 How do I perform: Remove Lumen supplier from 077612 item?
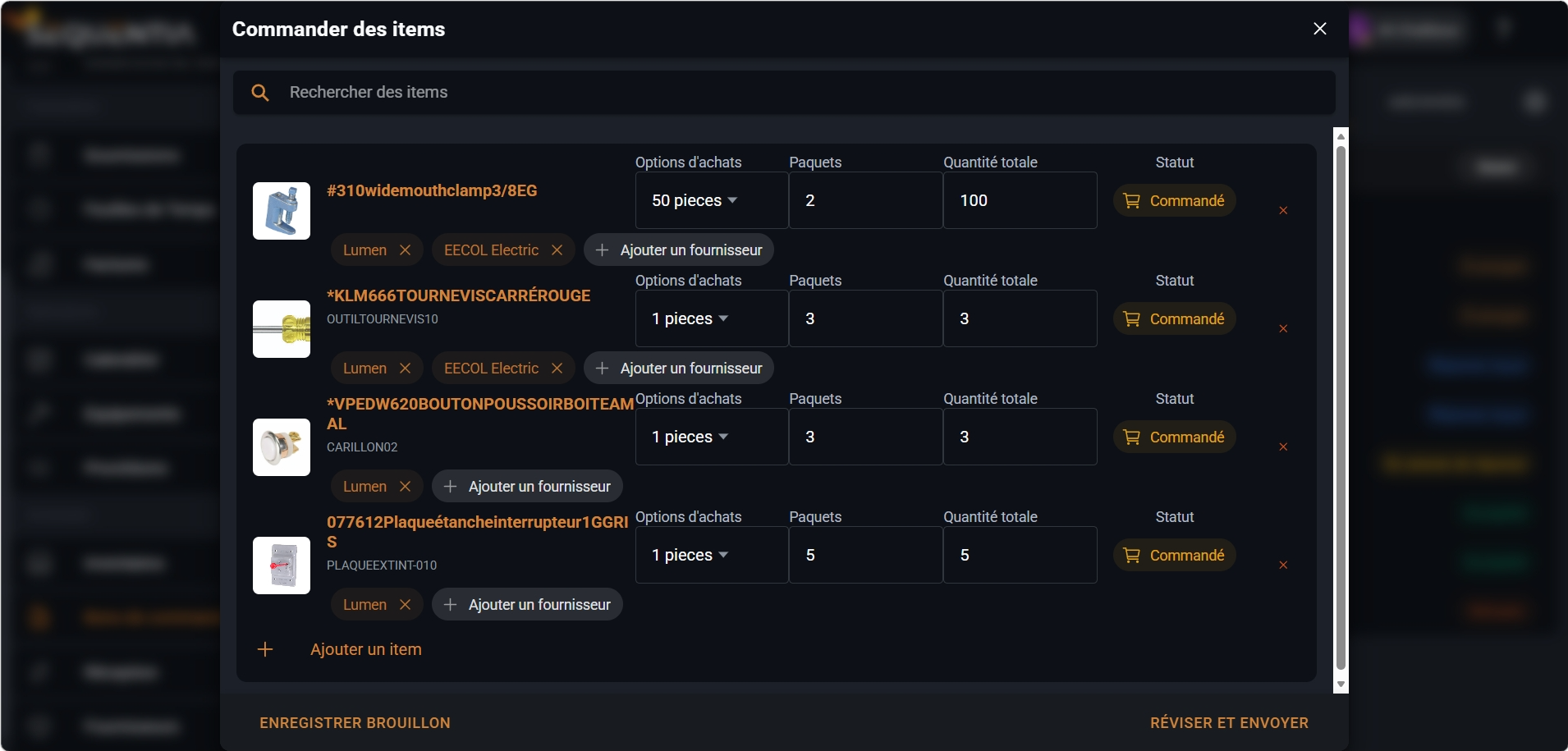[x=405, y=605]
